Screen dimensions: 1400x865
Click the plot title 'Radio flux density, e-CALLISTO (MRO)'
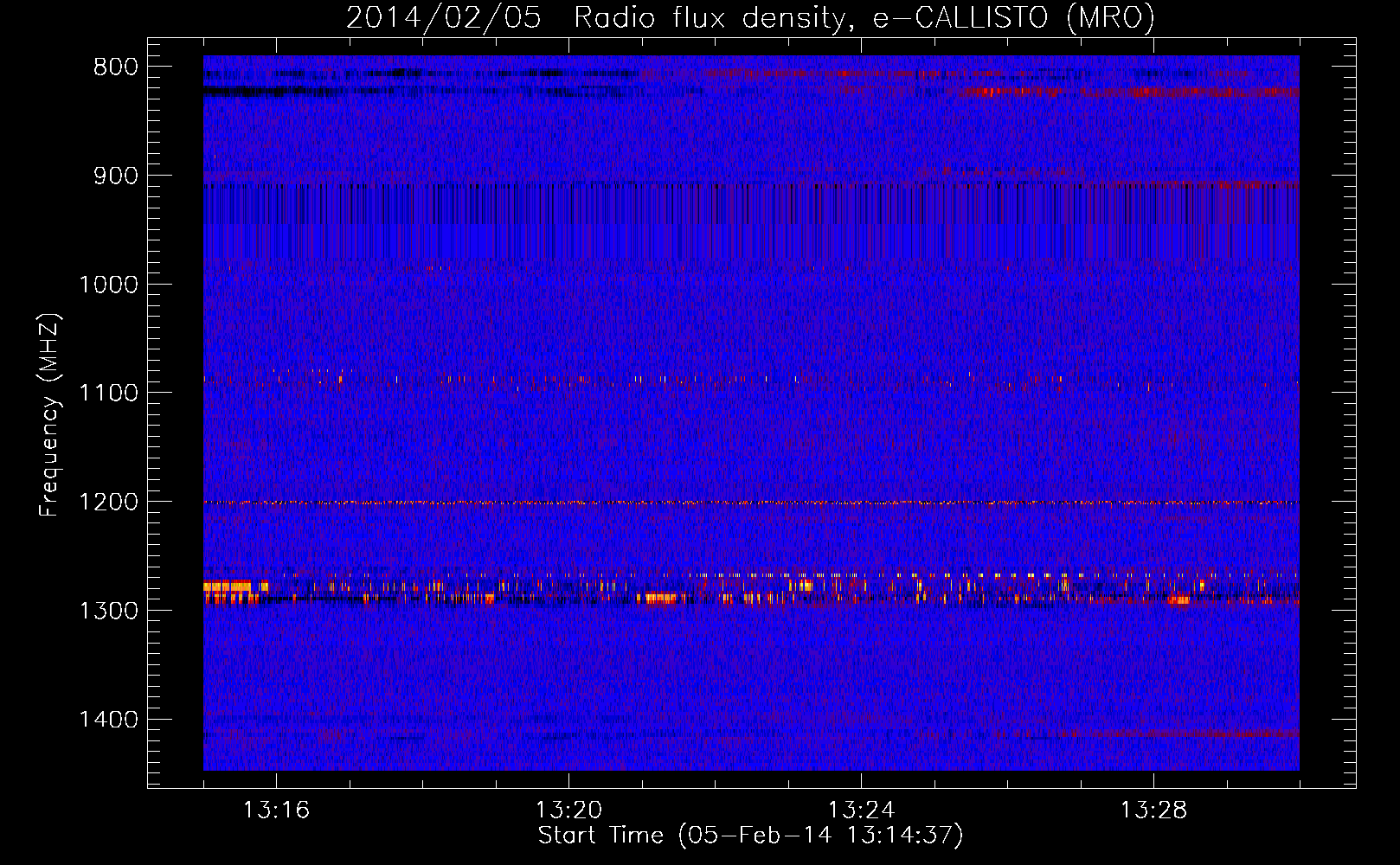coord(864,18)
